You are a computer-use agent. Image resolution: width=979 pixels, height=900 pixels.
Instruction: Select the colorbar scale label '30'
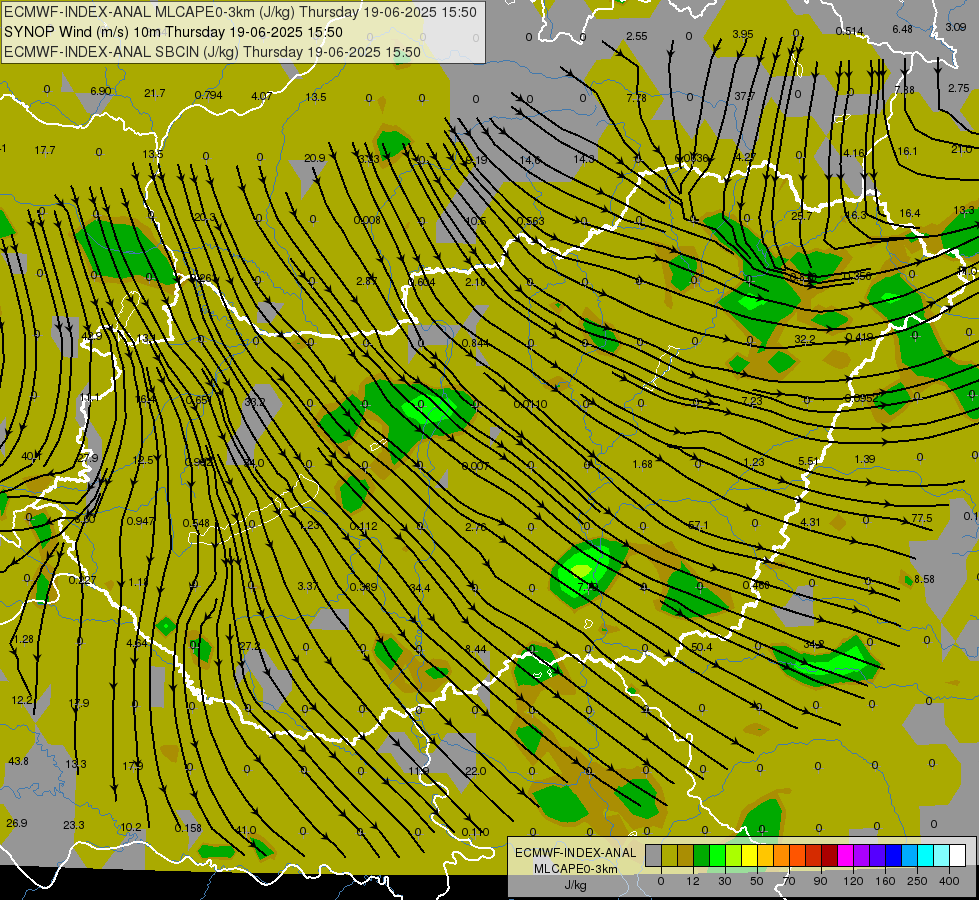point(724,881)
